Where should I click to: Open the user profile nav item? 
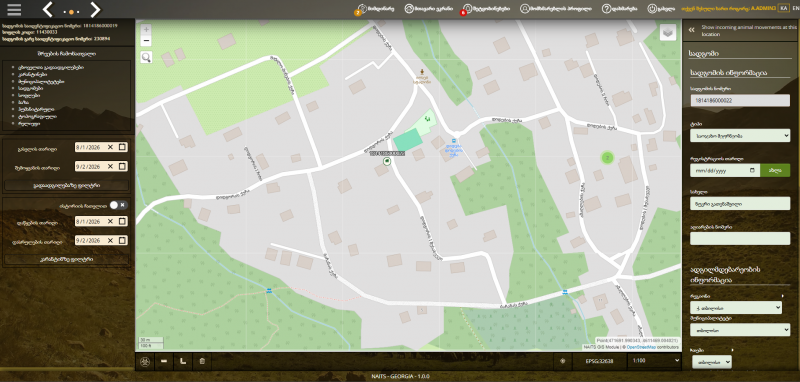pyautogui.click(x=556, y=9)
